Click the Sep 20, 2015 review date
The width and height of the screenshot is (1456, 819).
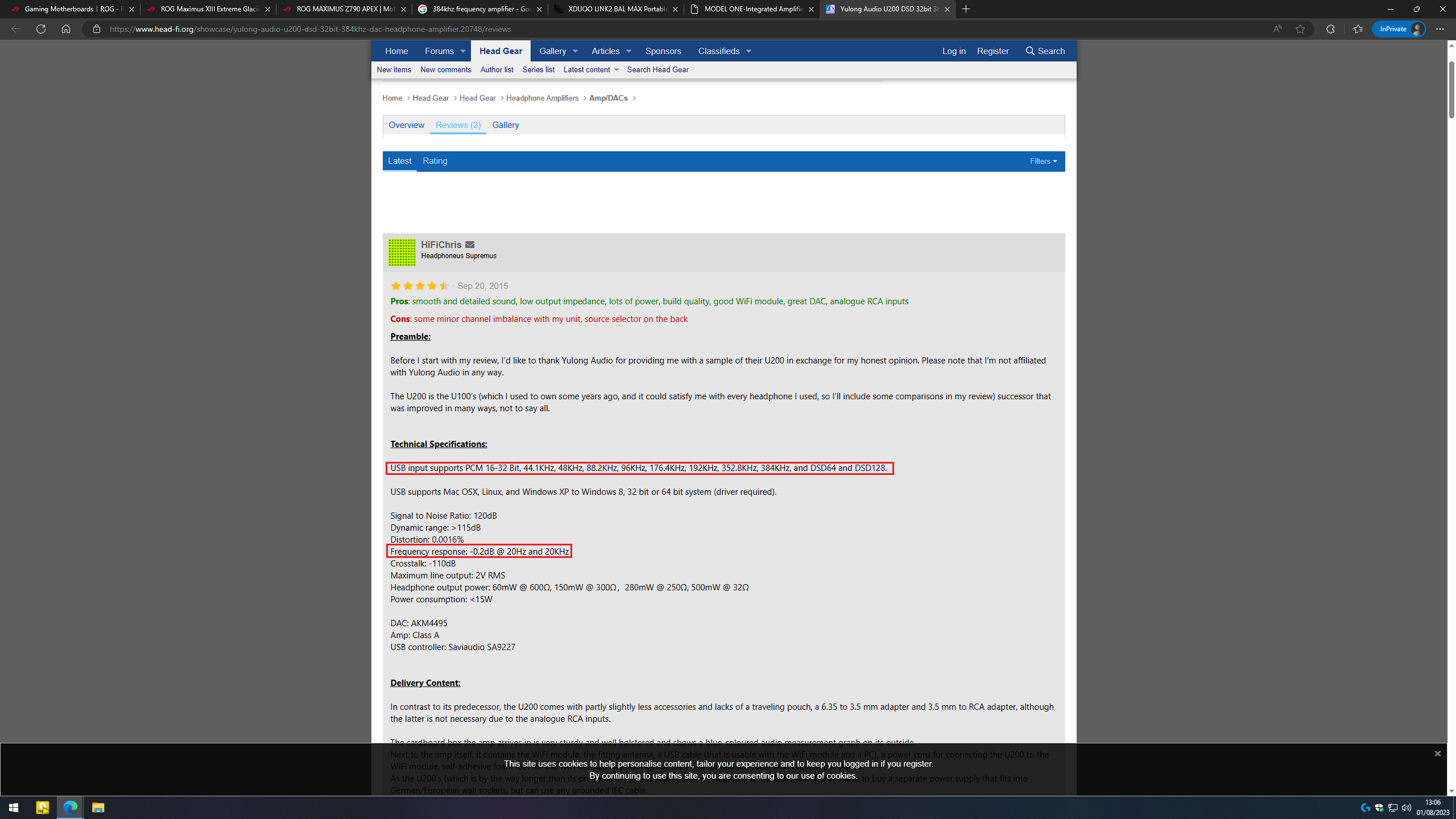pos(483,286)
